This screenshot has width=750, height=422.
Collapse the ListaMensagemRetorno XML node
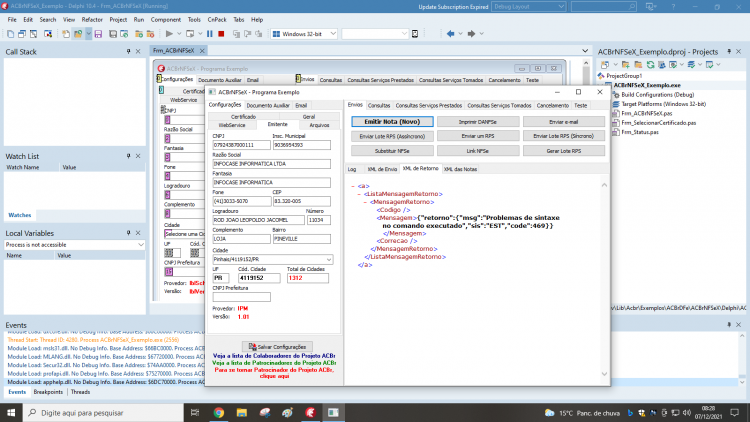[359, 194]
